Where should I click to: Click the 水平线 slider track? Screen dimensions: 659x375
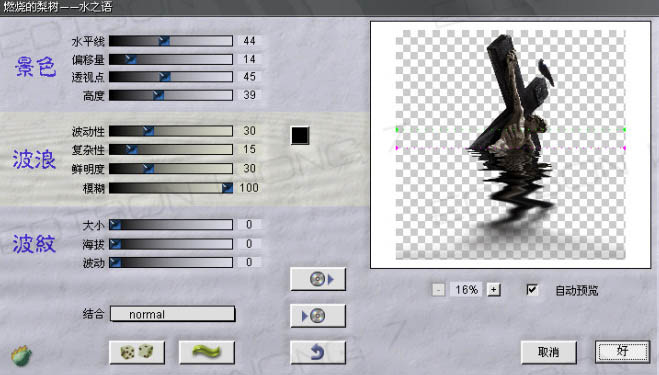171,41
